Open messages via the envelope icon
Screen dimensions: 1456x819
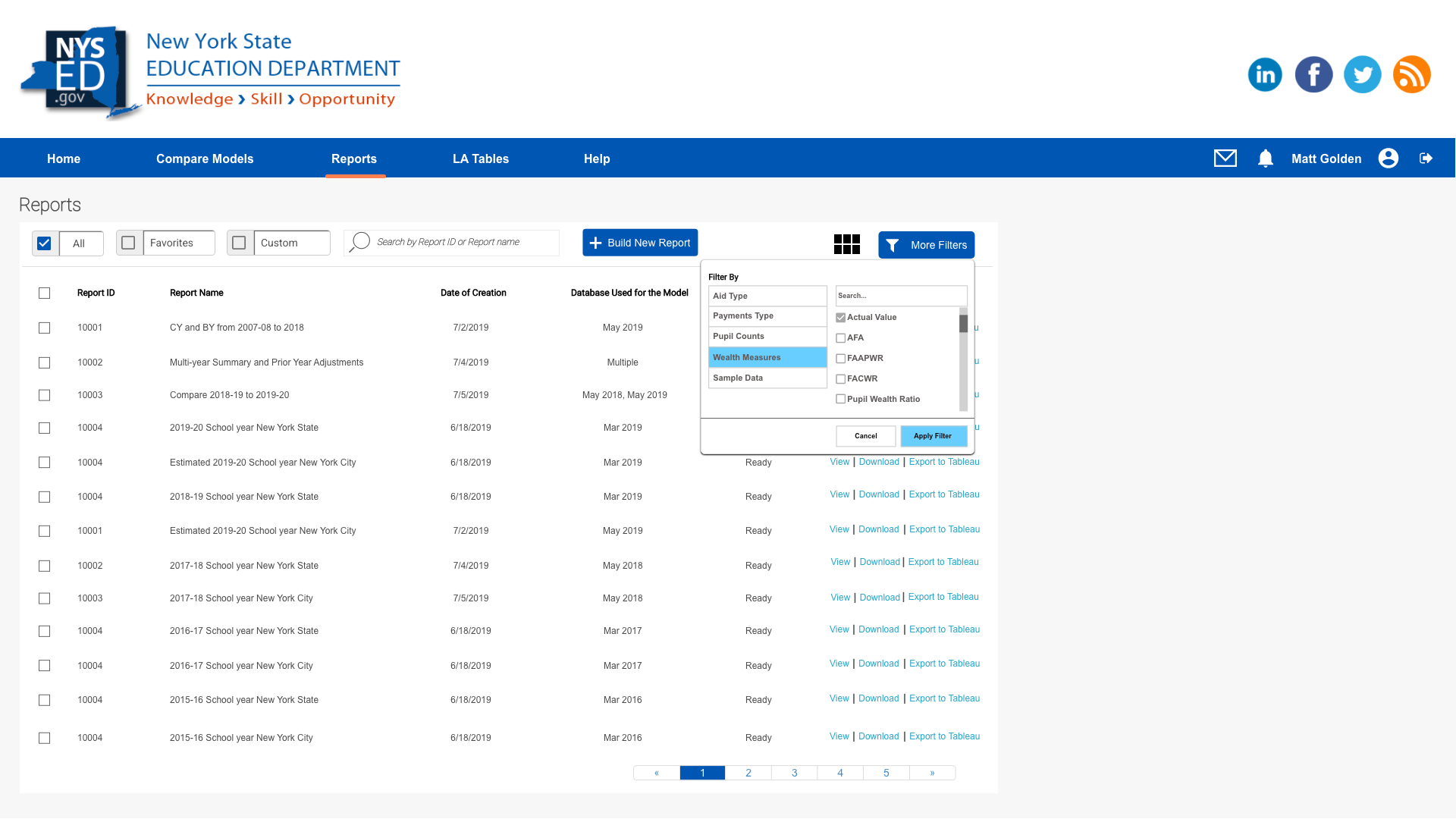point(1225,158)
